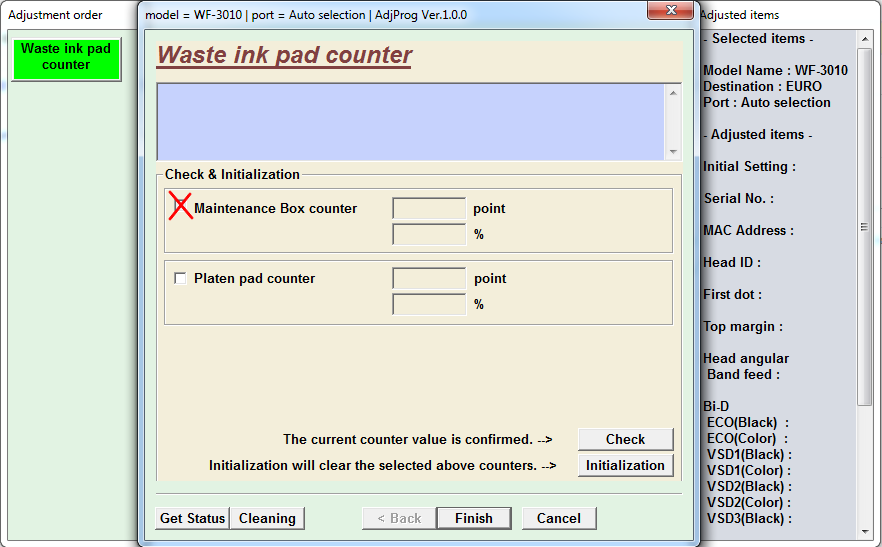
Task: Click the Finish button
Action: (473, 518)
